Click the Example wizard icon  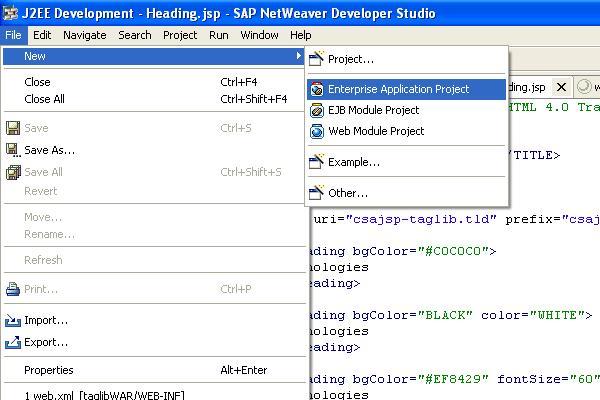coord(318,162)
